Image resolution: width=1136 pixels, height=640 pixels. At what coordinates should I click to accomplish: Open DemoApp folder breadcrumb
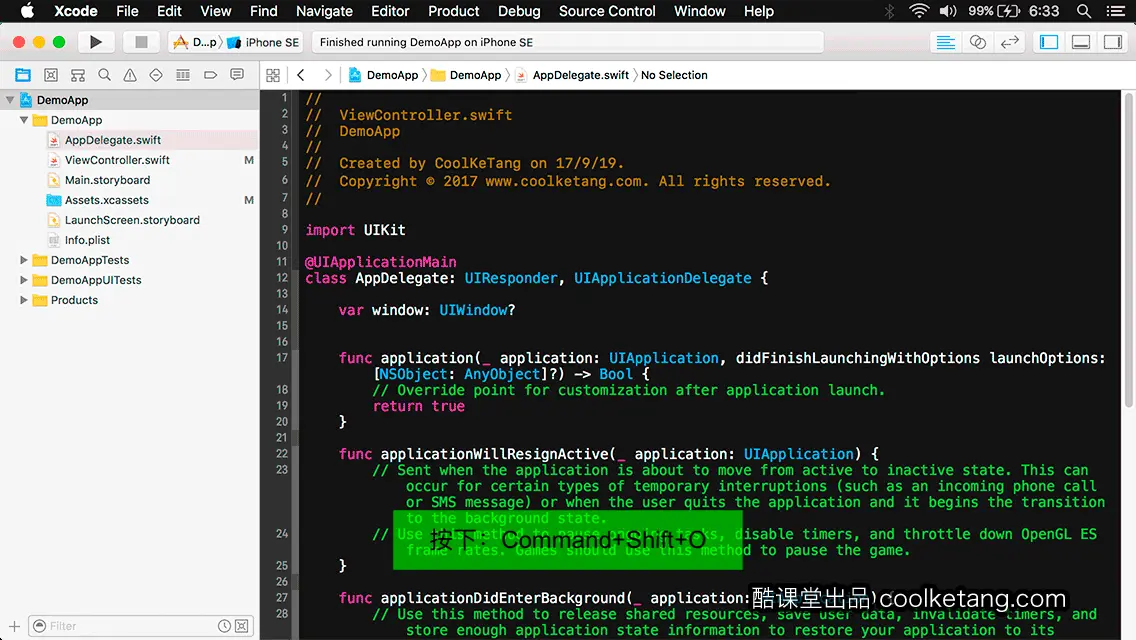[466, 75]
